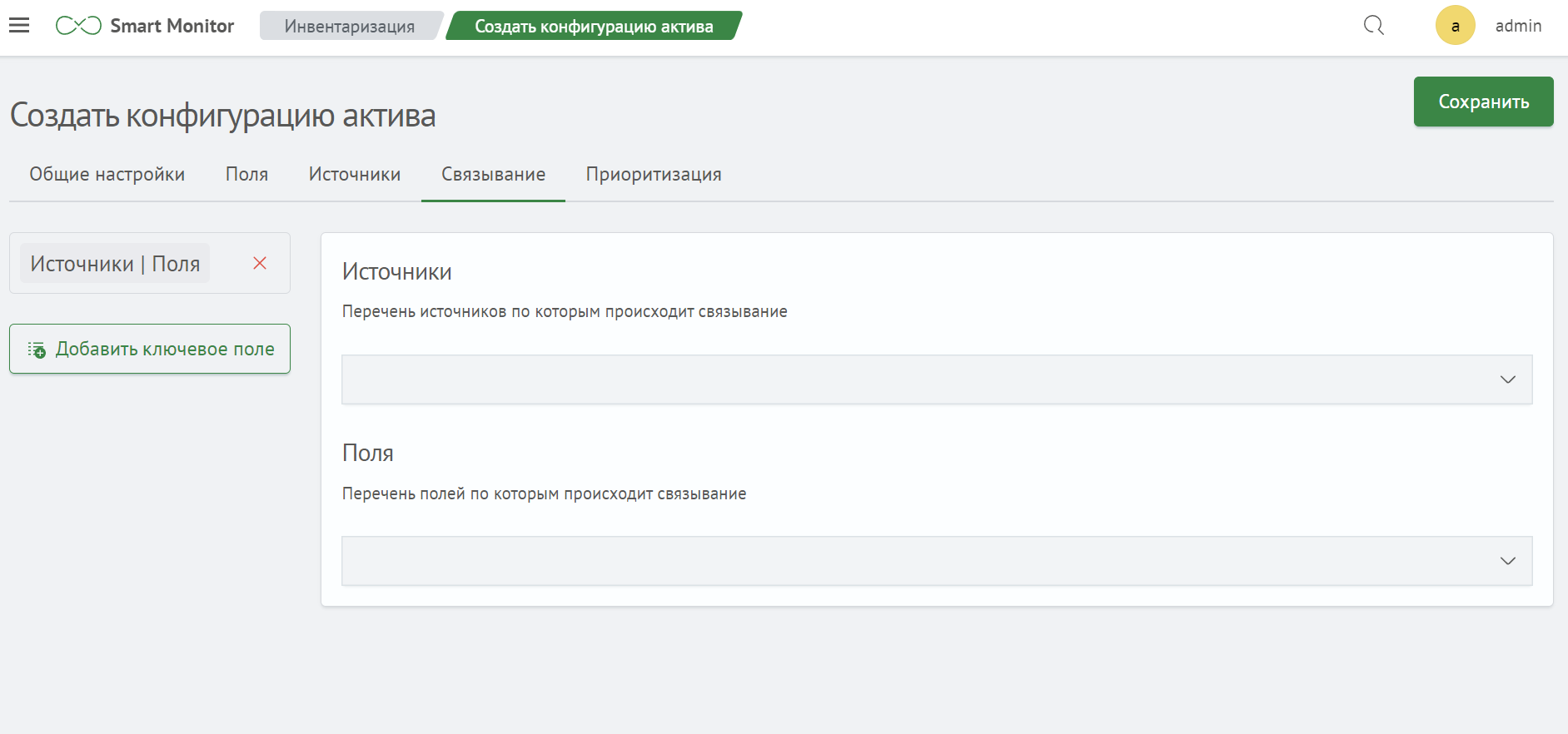The image size is (1568, 734).
Task: Remove the Источники | Поля key field
Action: coord(260,263)
